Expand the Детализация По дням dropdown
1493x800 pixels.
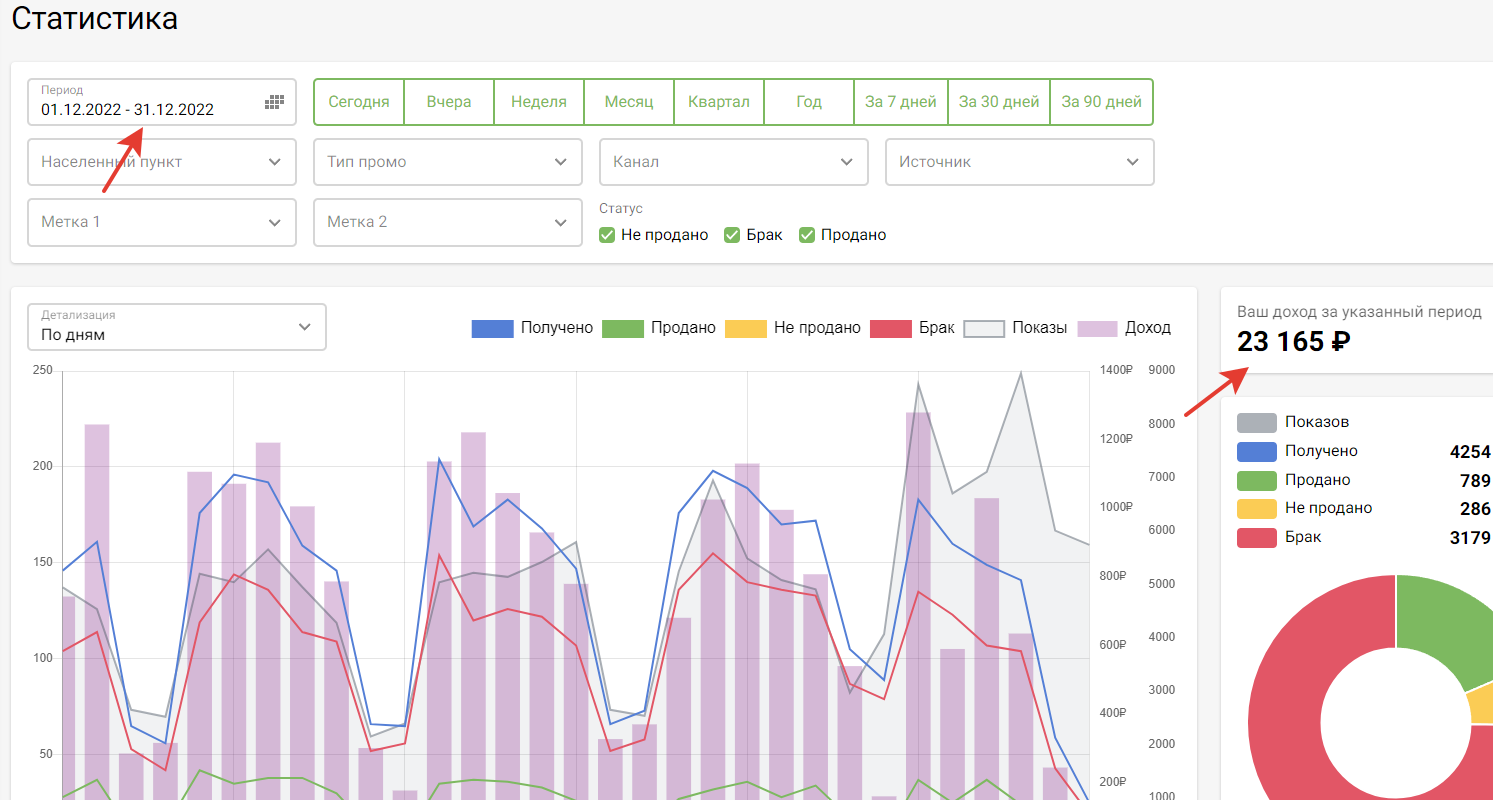177,327
